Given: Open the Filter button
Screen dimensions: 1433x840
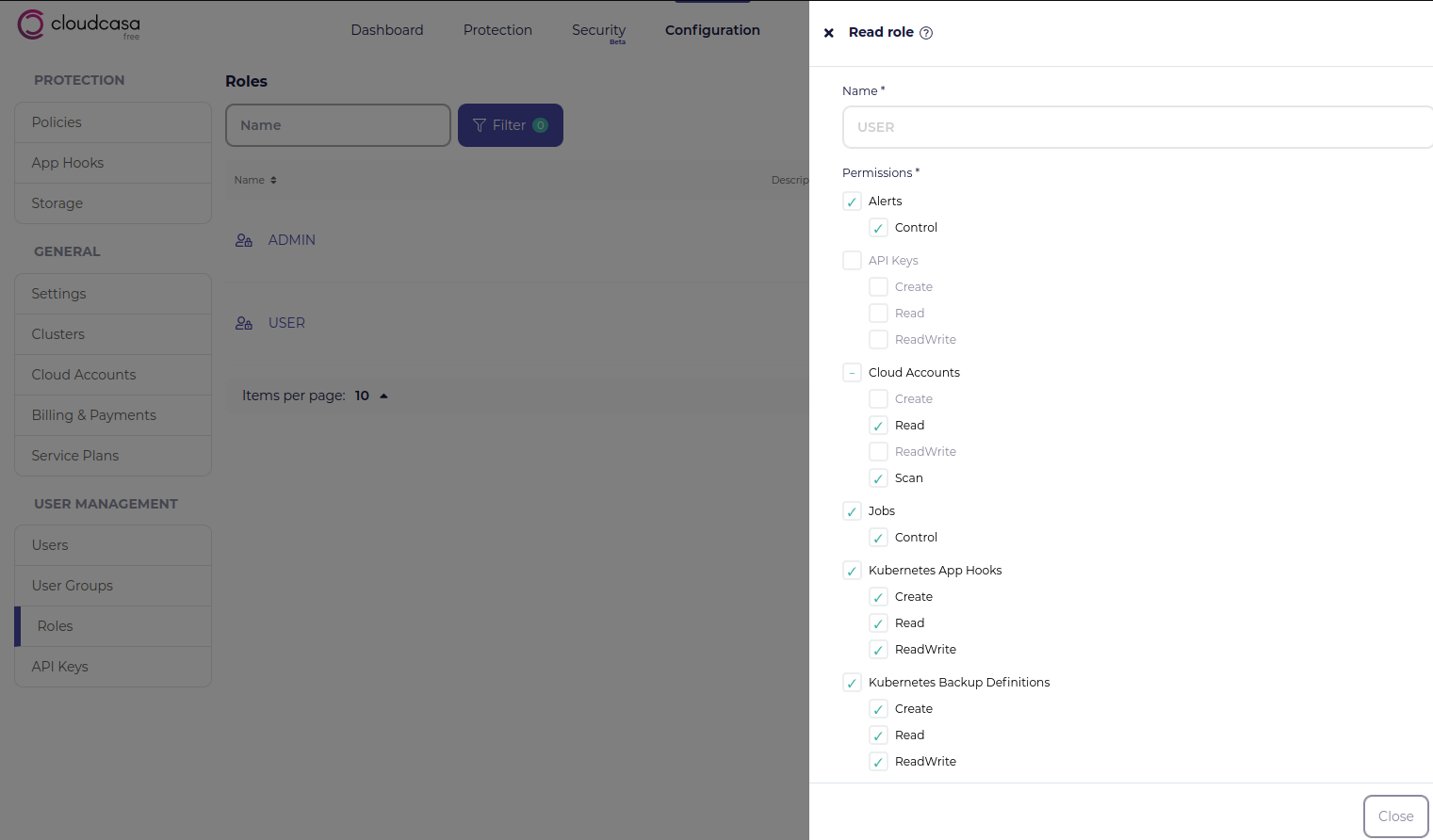Looking at the screenshot, I should tap(511, 125).
